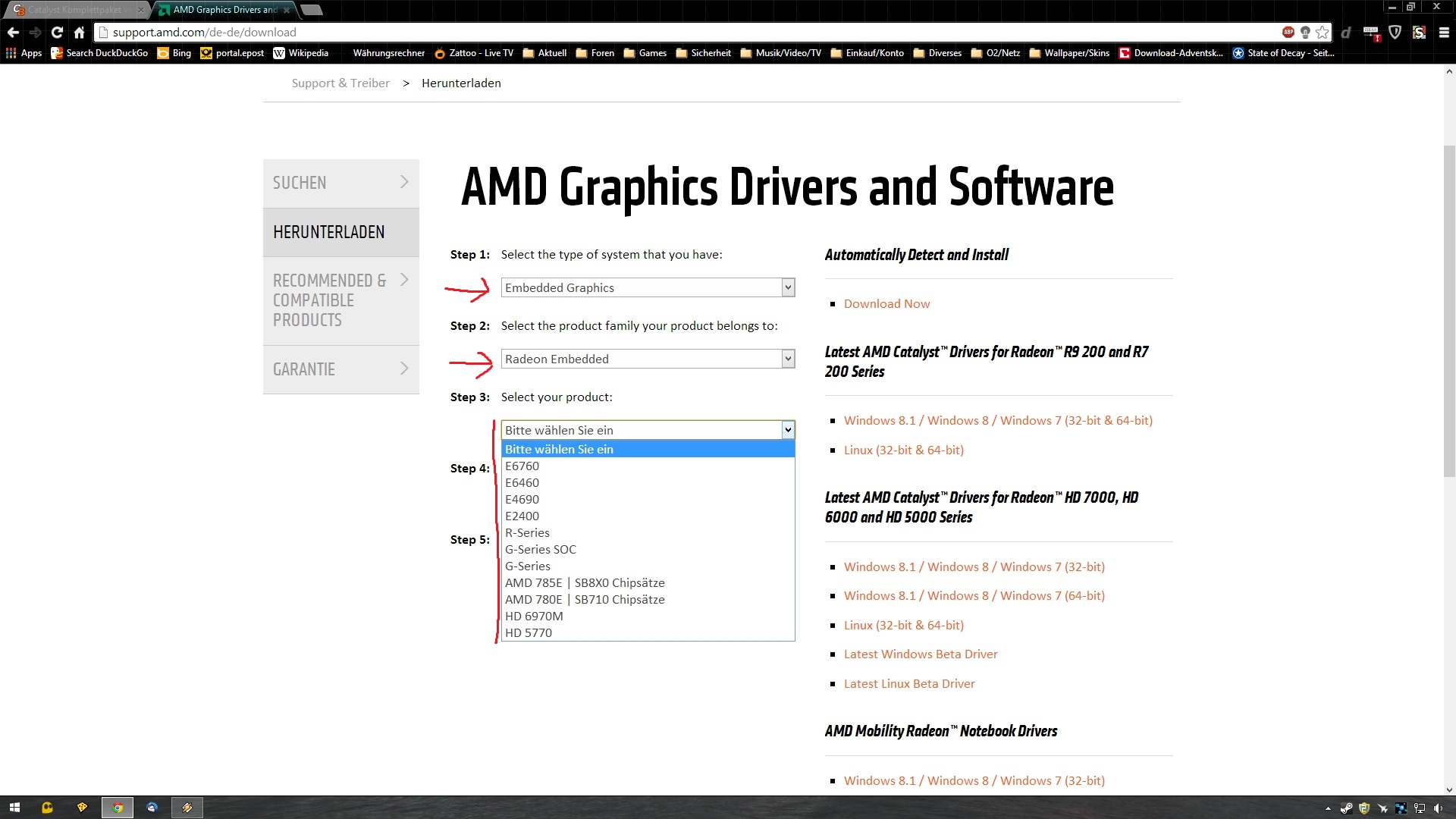
Task: Select HD 5770 from the list
Action: [x=528, y=633]
